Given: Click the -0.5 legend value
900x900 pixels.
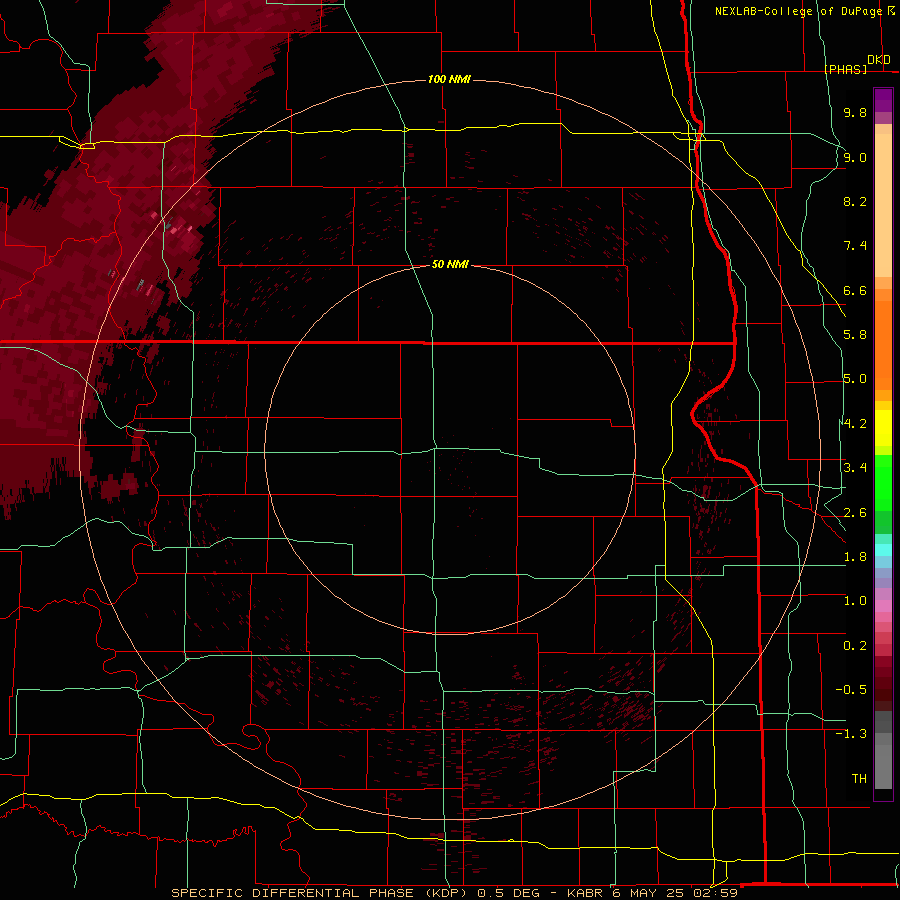Looking at the screenshot, I should [x=851, y=690].
